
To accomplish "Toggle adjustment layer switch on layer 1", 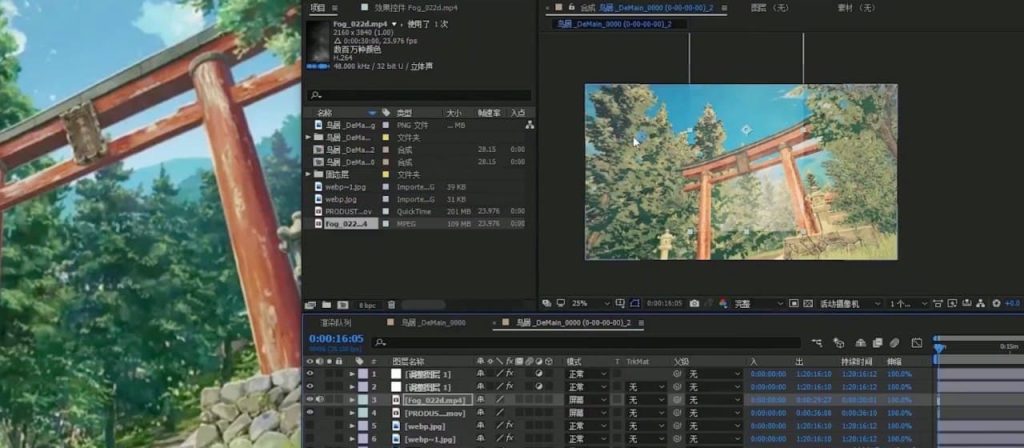I will pos(539,374).
